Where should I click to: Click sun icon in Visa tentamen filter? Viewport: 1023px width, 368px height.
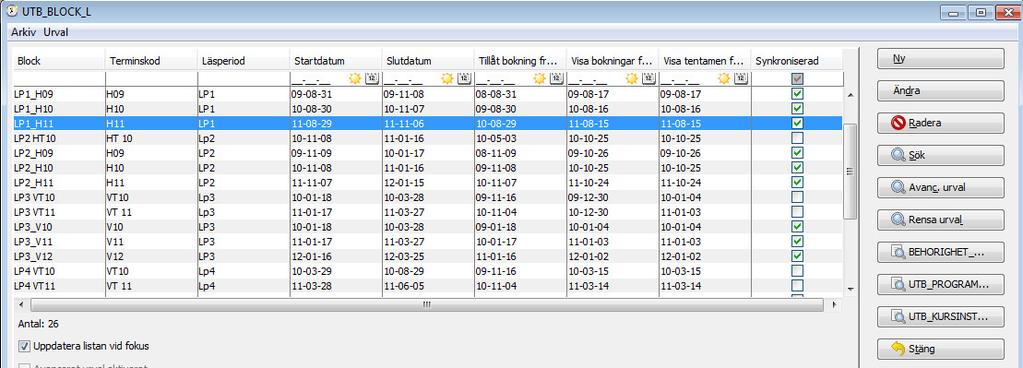(x=724, y=79)
